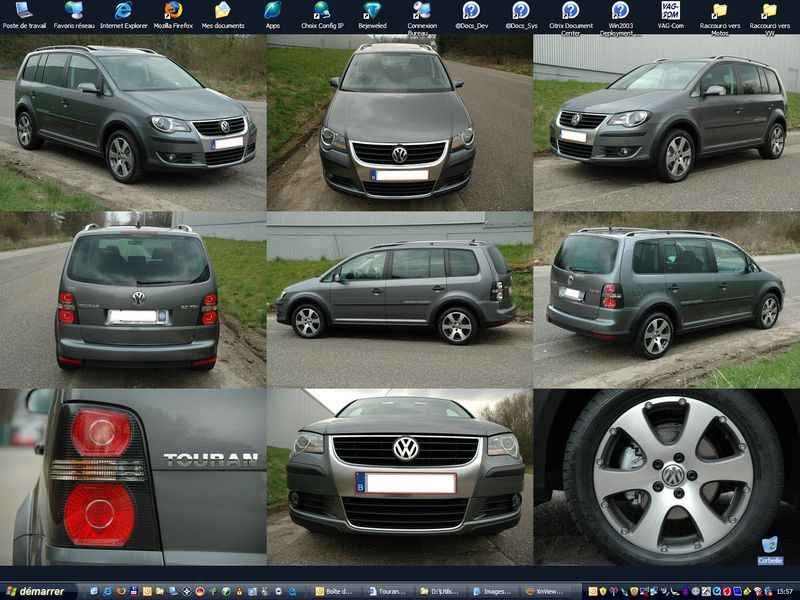Click the padlock icon in Quick Launch
The width and height of the screenshot is (800, 600).
coord(239,591)
